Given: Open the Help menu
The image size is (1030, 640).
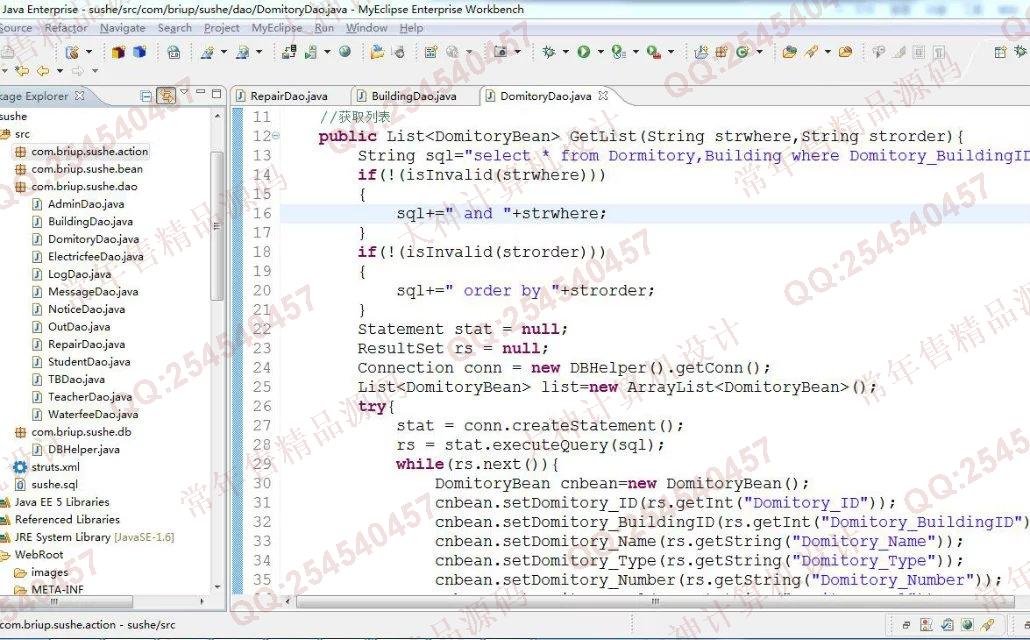Looking at the screenshot, I should 411,28.
